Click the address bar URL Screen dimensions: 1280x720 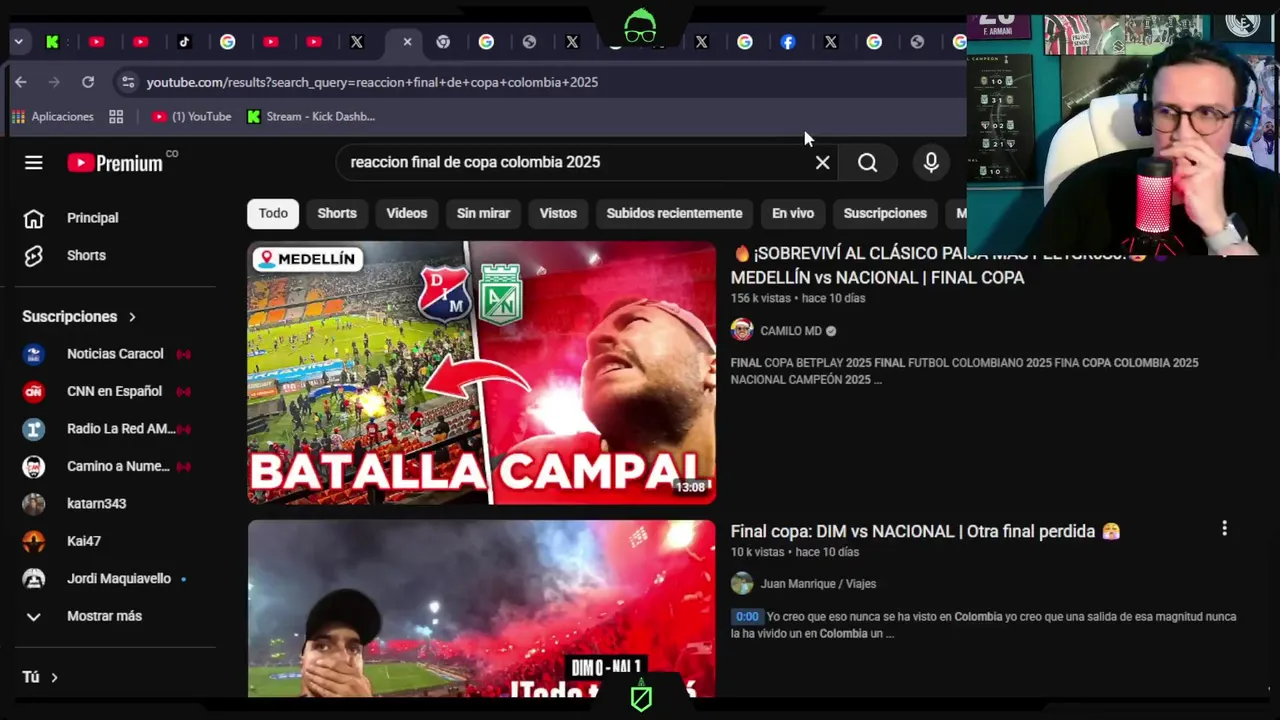(x=372, y=82)
